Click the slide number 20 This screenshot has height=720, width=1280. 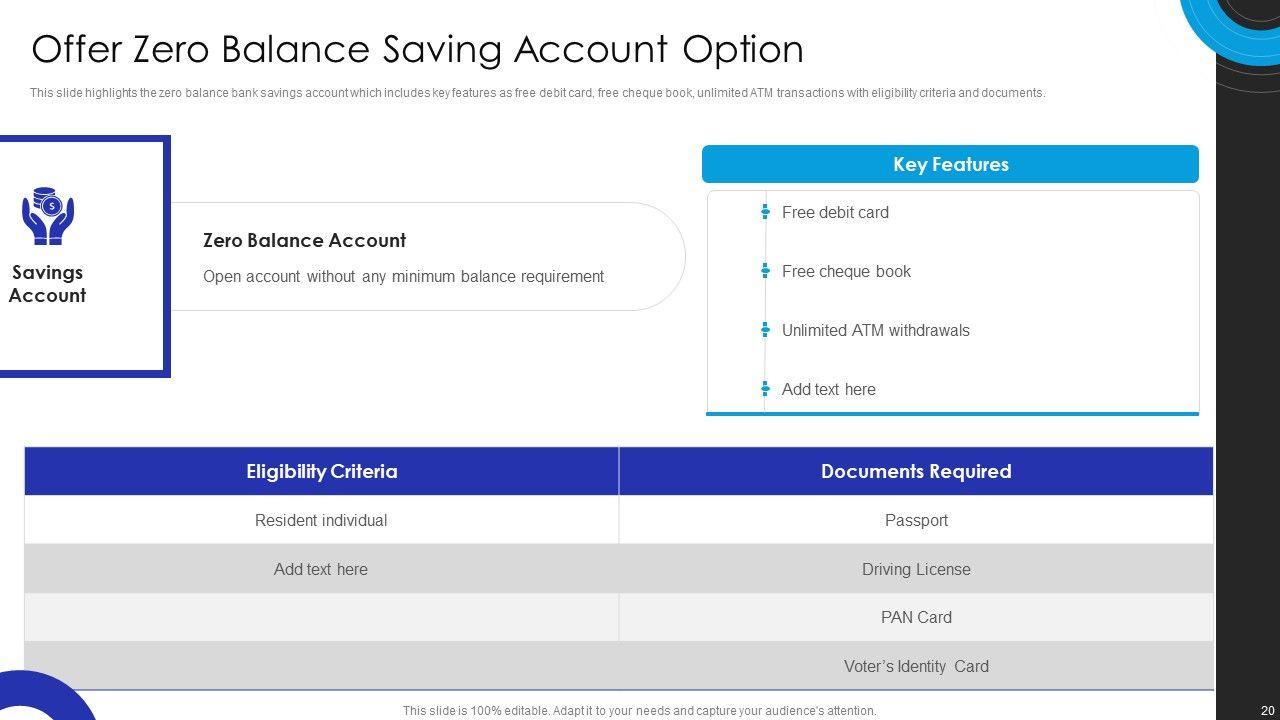[1268, 710]
